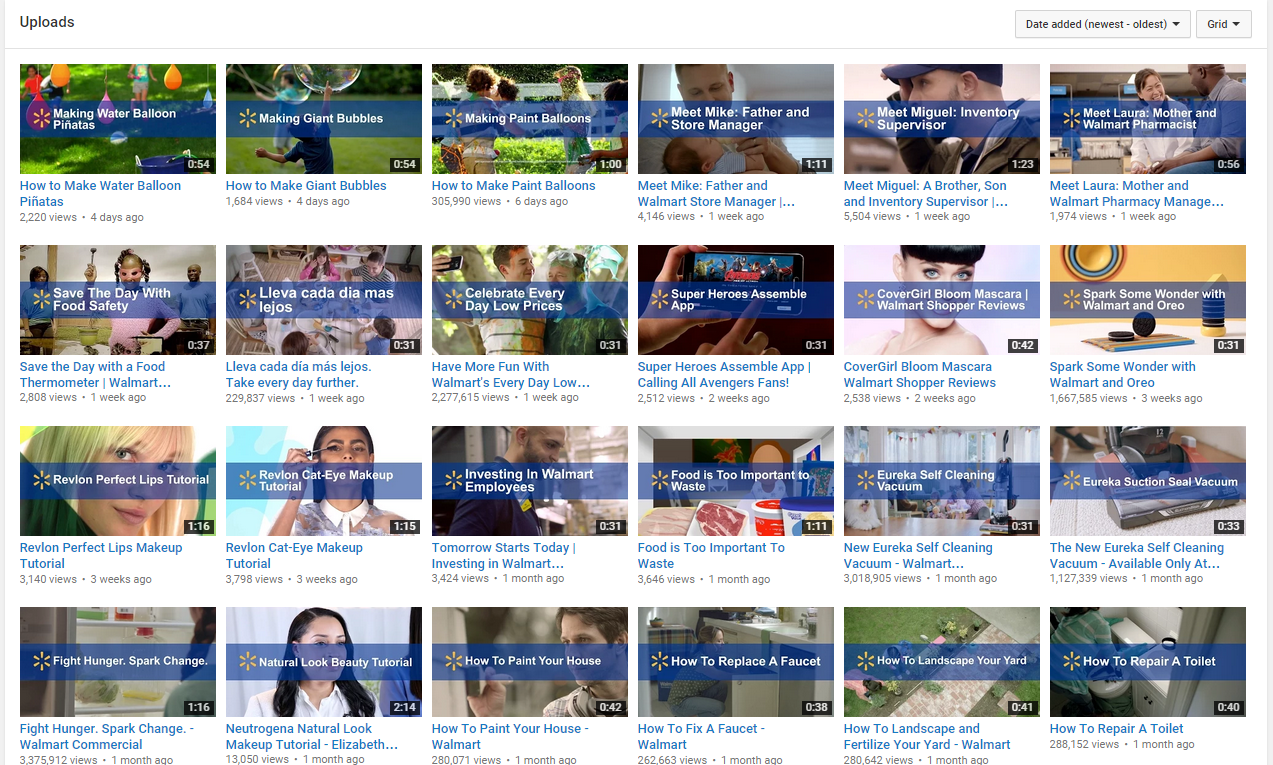The height and width of the screenshot is (765, 1273).
Task: Open How To Repair A Toilet thumbnail
Action: click(x=1148, y=662)
